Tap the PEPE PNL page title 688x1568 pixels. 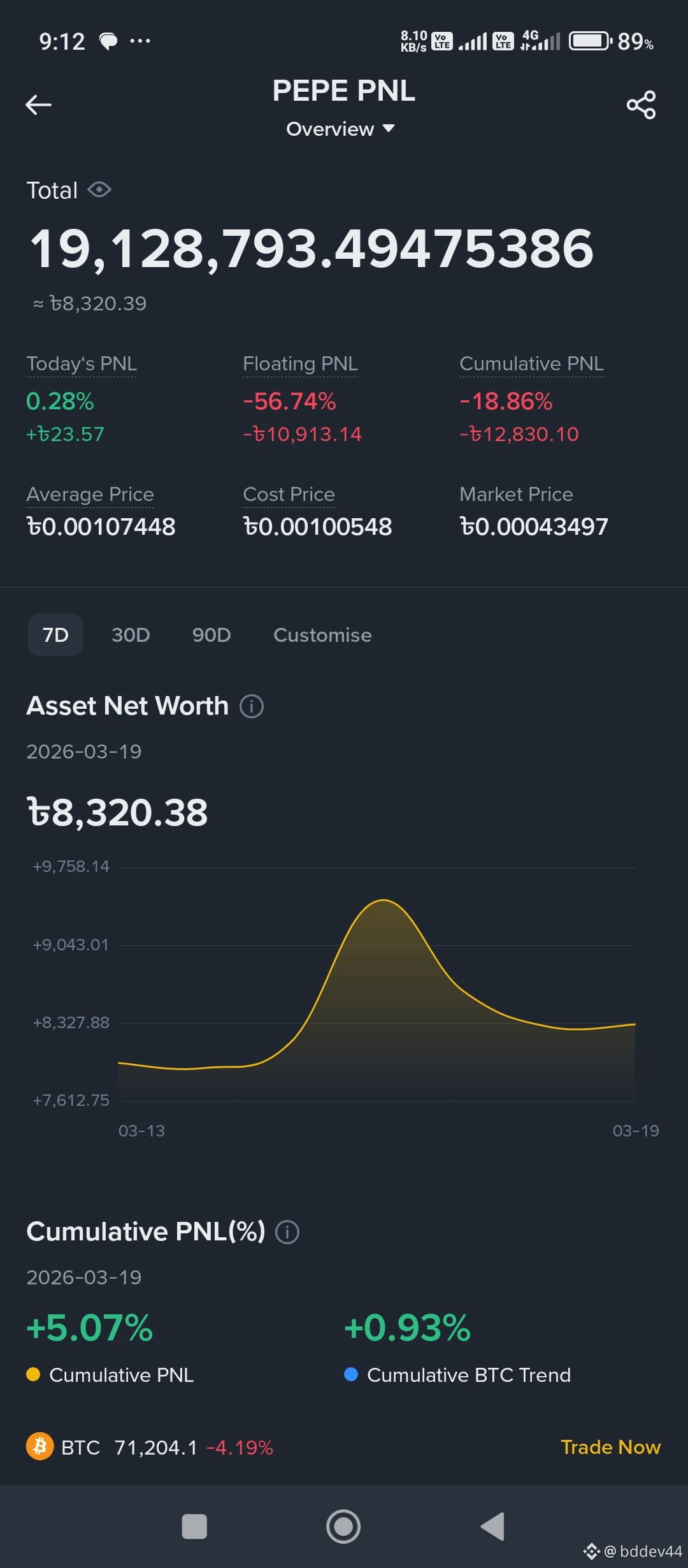point(343,91)
